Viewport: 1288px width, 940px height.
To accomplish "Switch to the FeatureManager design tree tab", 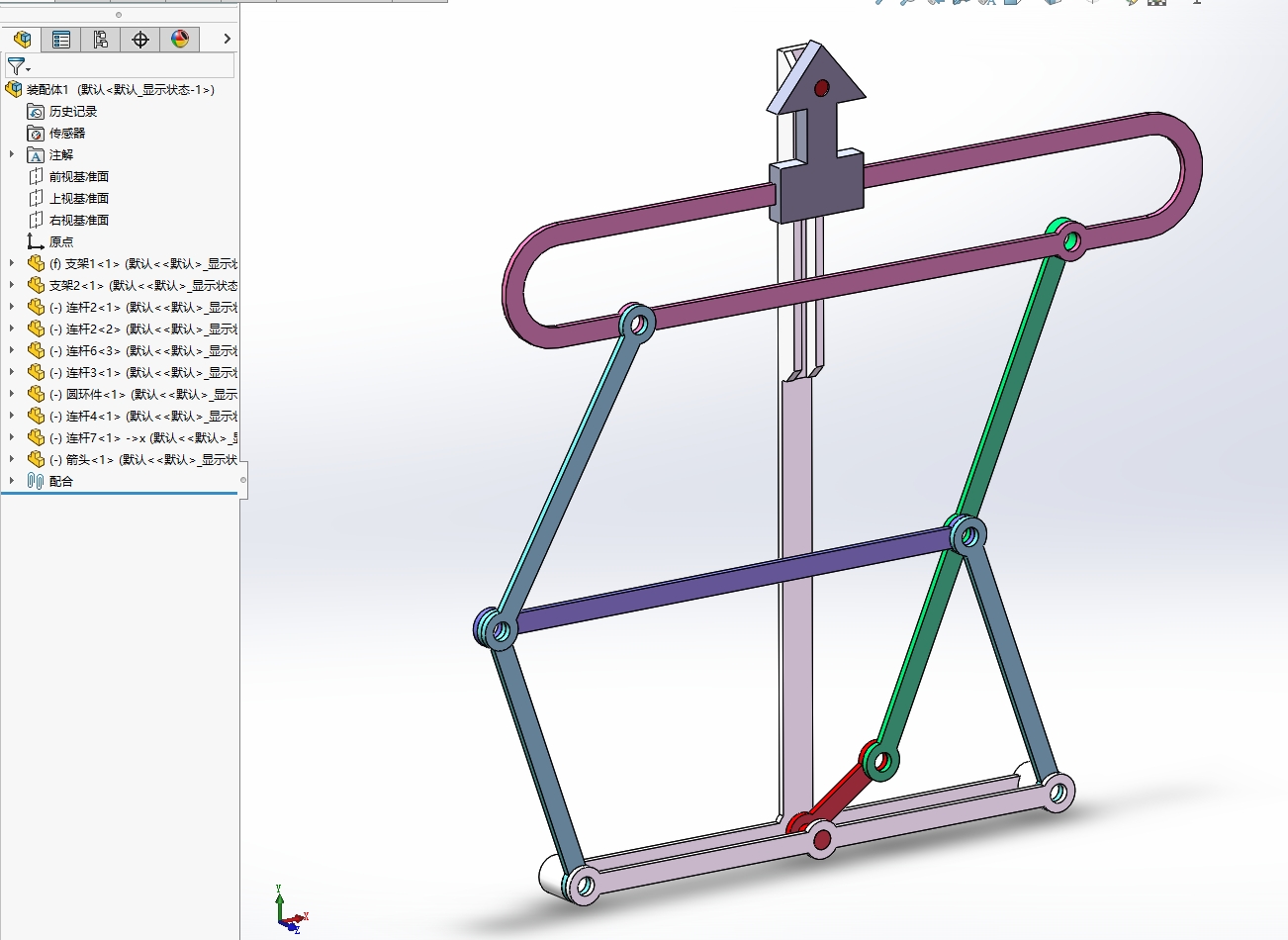I will pyautogui.click(x=22, y=39).
